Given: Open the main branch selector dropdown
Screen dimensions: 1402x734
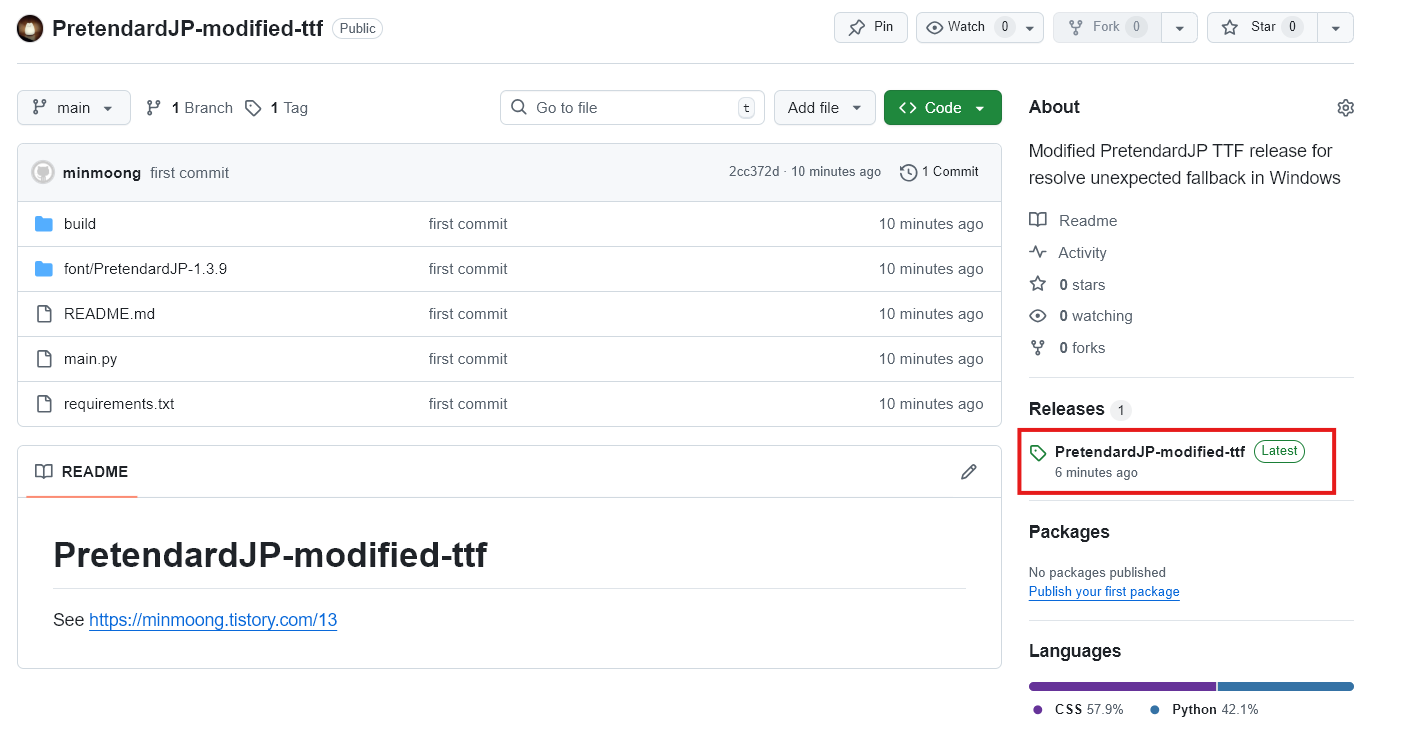Looking at the screenshot, I should tap(74, 107).
